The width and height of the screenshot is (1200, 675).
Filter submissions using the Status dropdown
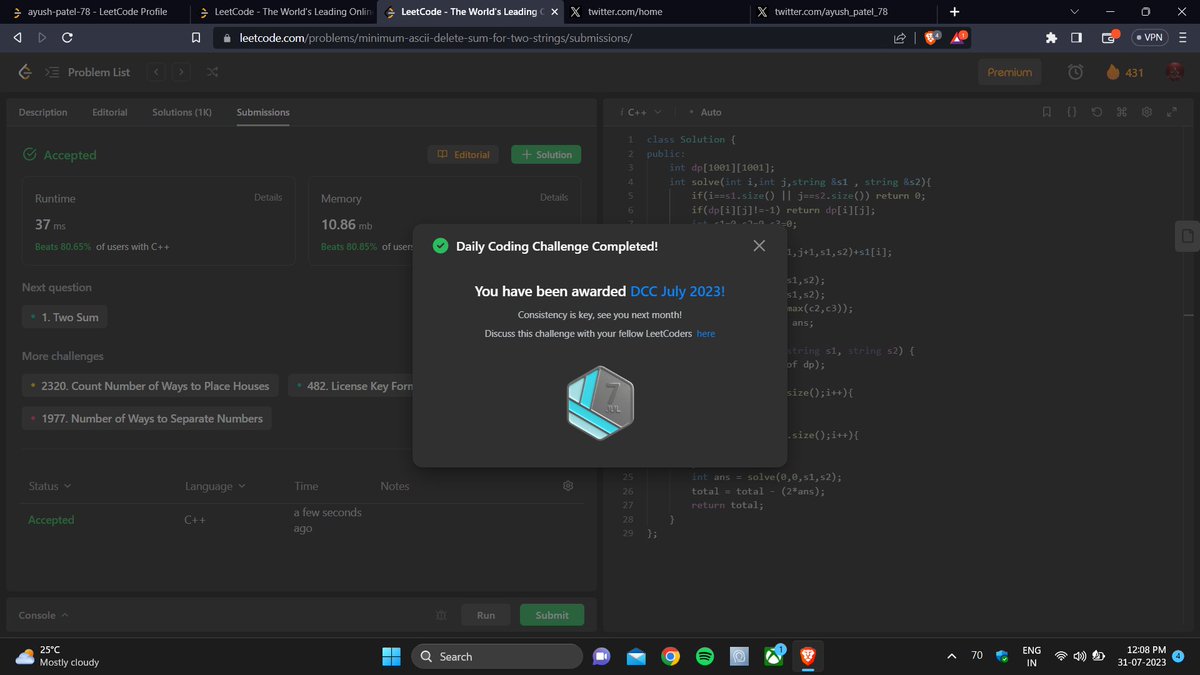tap(48, 486)
